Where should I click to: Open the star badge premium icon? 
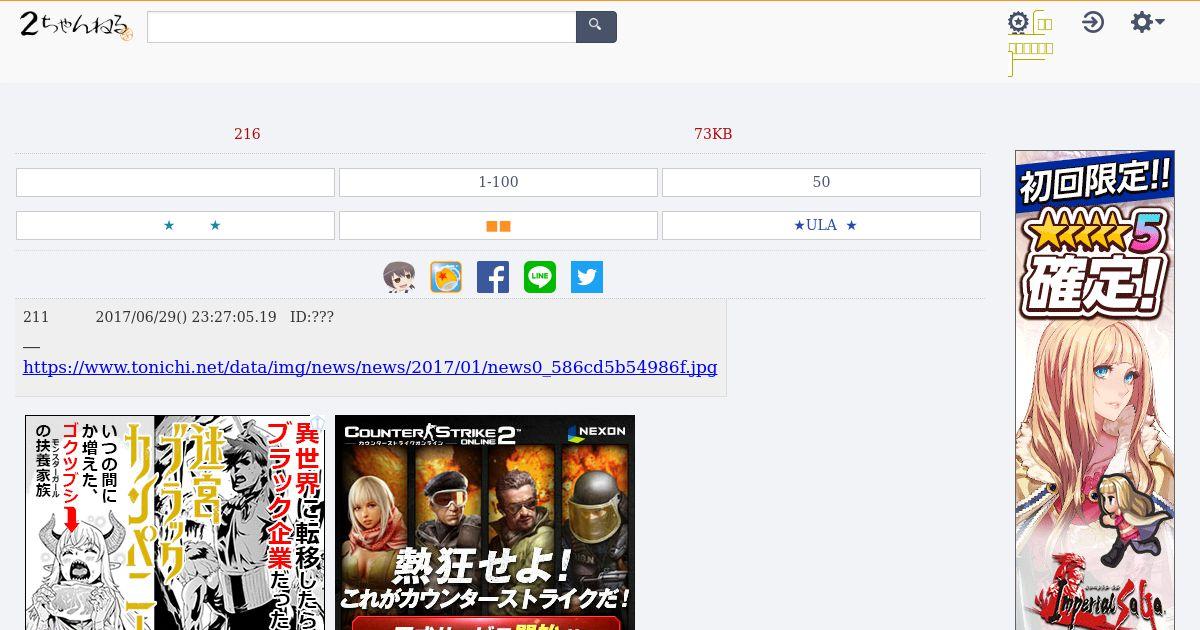click(x=1018, y=22)
